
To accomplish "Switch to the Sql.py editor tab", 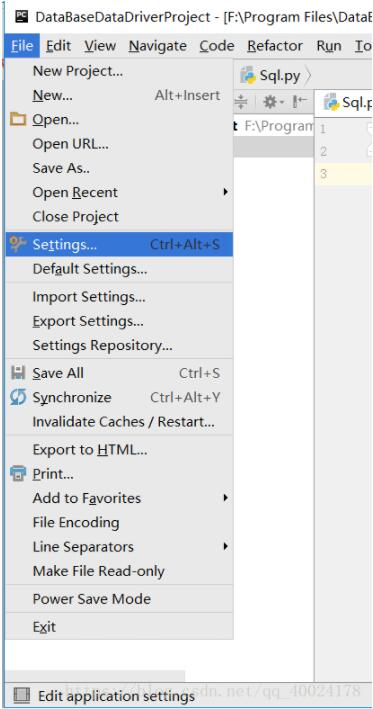I will 347,103.
